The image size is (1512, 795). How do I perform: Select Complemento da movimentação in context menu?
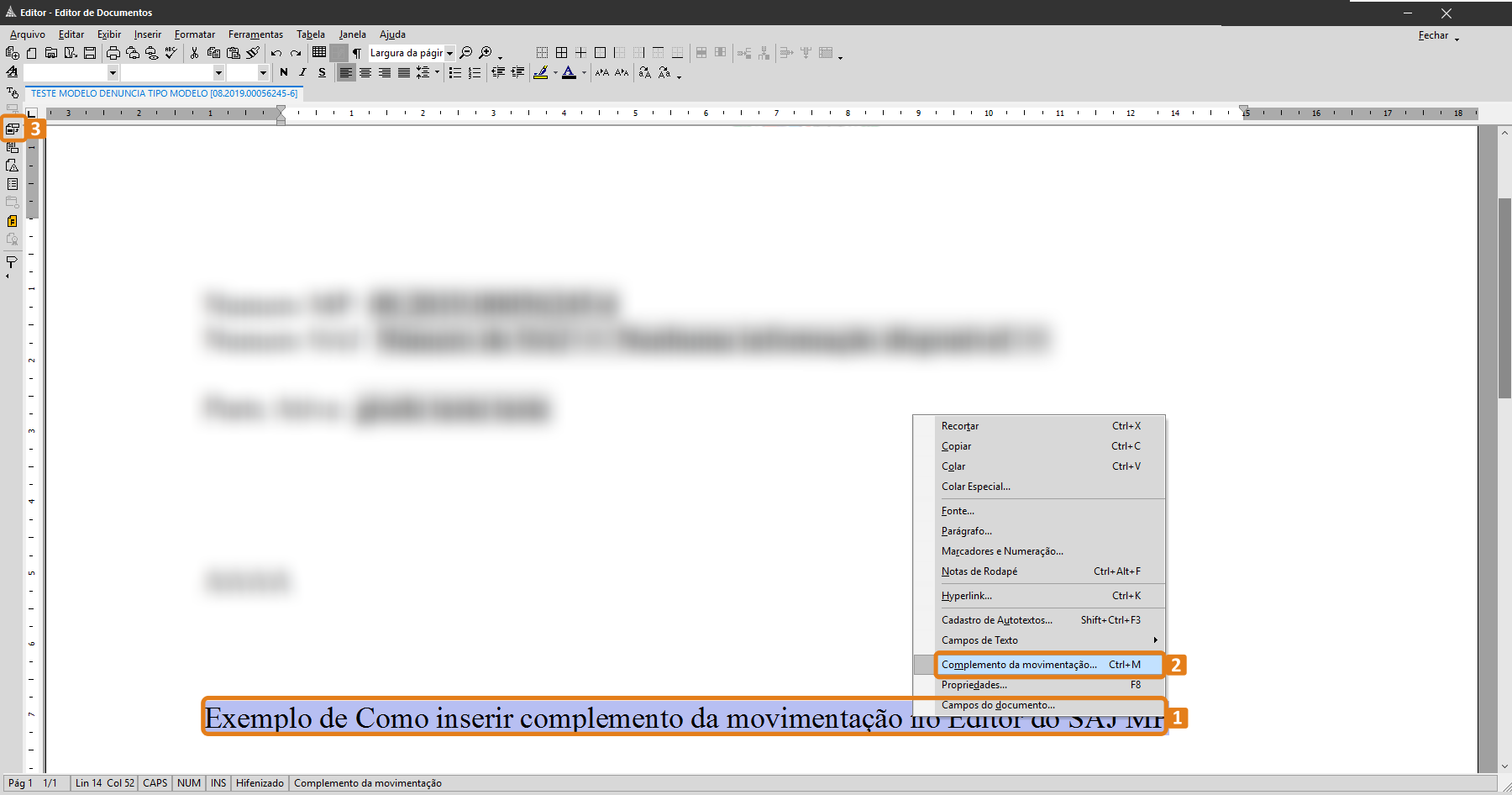point(1019,665)
